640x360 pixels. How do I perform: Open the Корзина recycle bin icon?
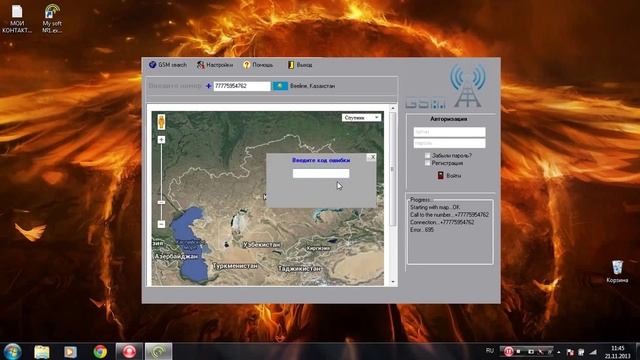click(x=617, y=271)
